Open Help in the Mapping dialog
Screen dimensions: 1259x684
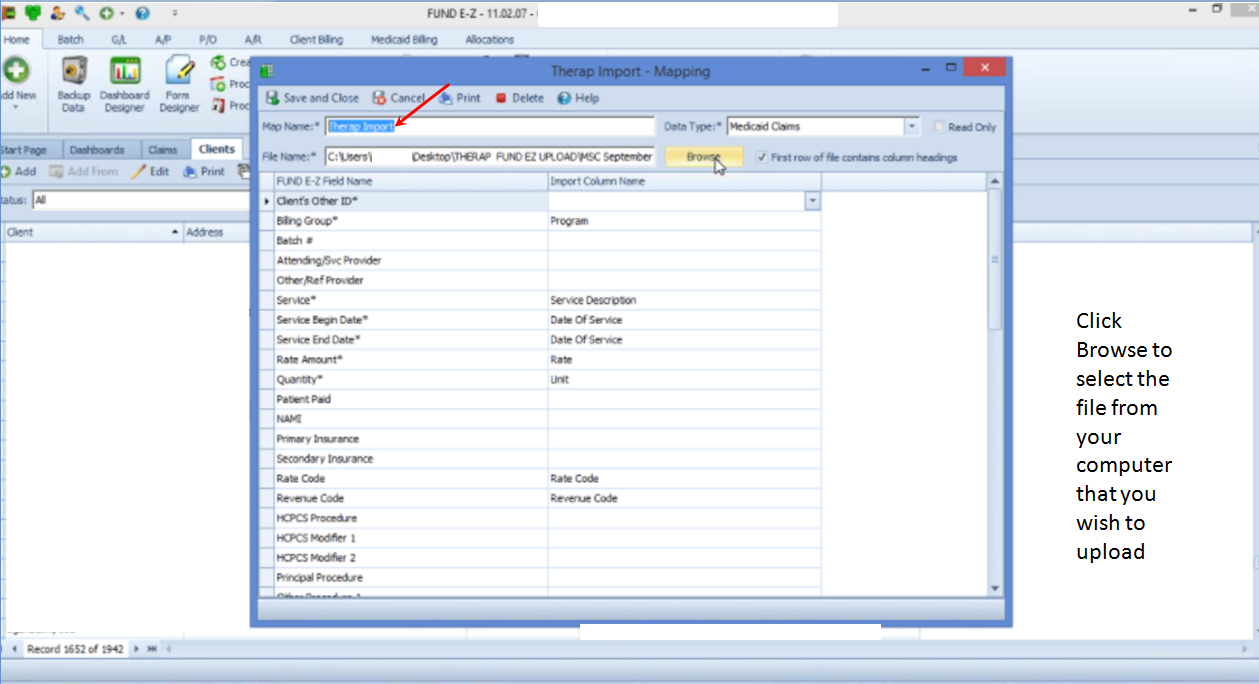click(578, 98)
